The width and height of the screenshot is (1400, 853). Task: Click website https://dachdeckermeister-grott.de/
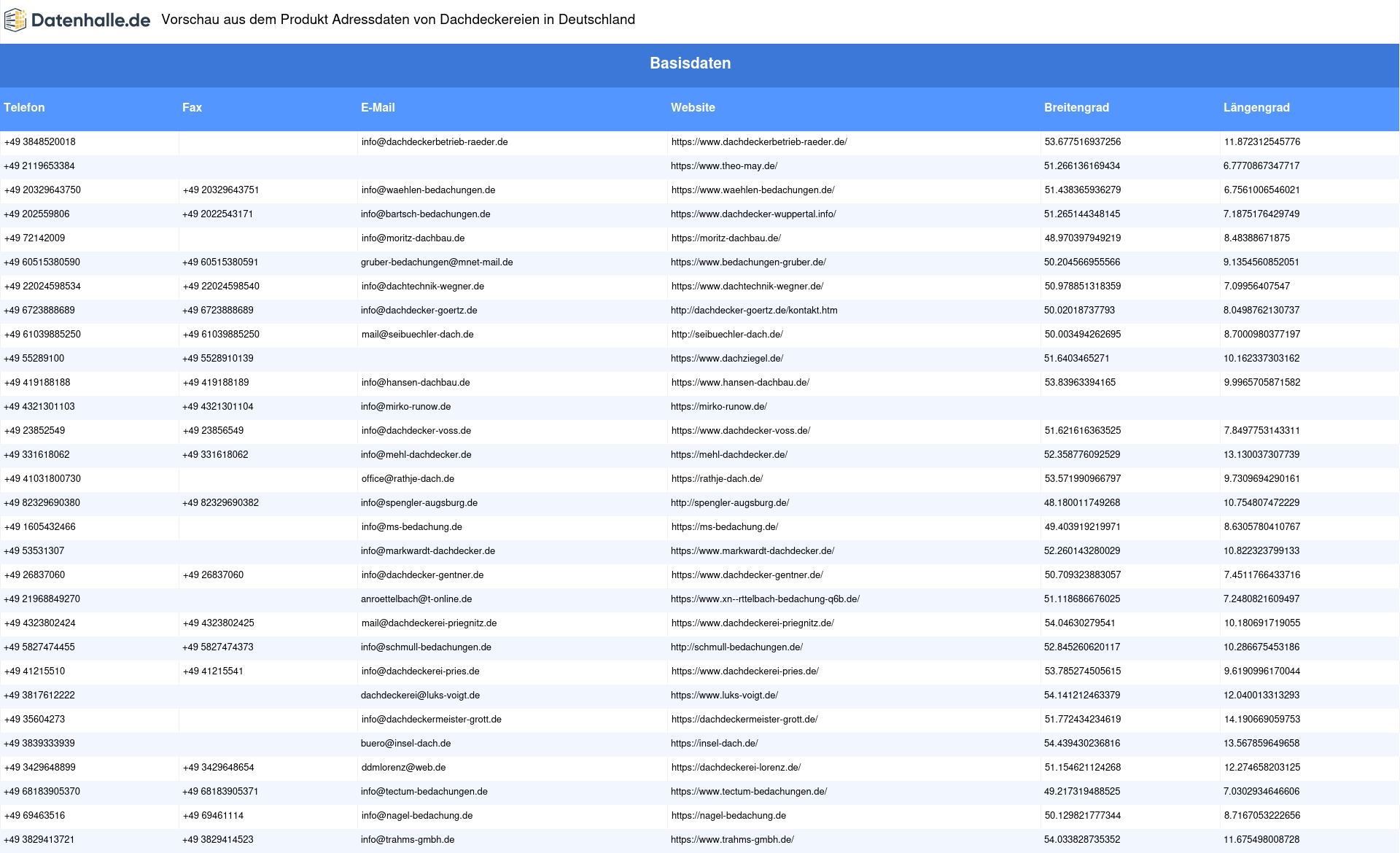744,720
